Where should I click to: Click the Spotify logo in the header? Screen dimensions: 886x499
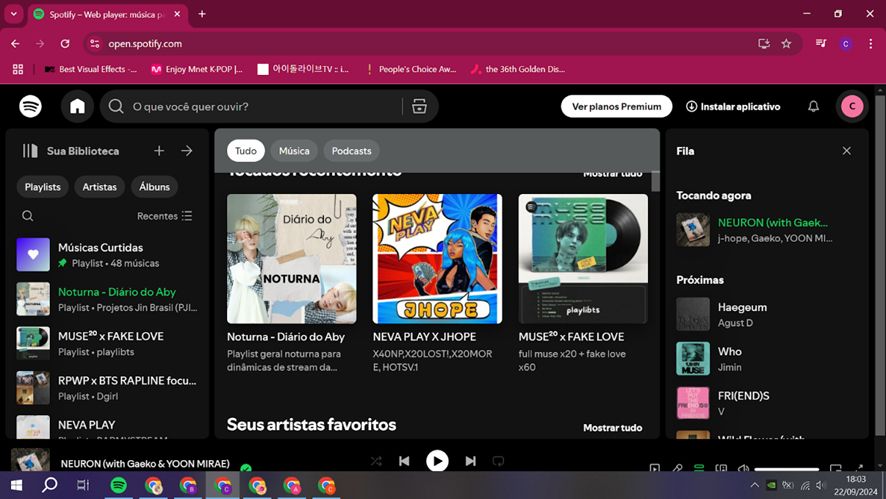[x=31, y=106]
